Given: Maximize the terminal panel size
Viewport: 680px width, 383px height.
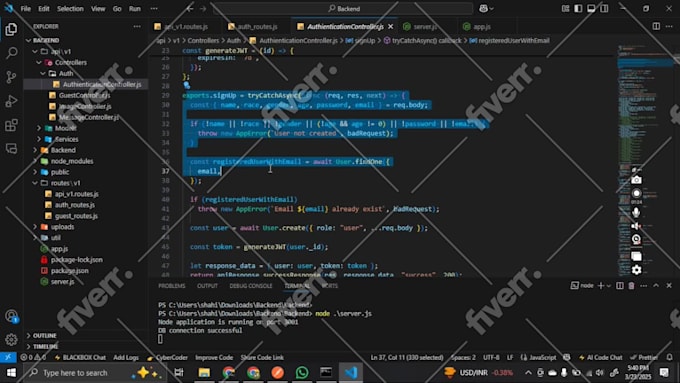Looking at the screenshot, I should (656, 285).
